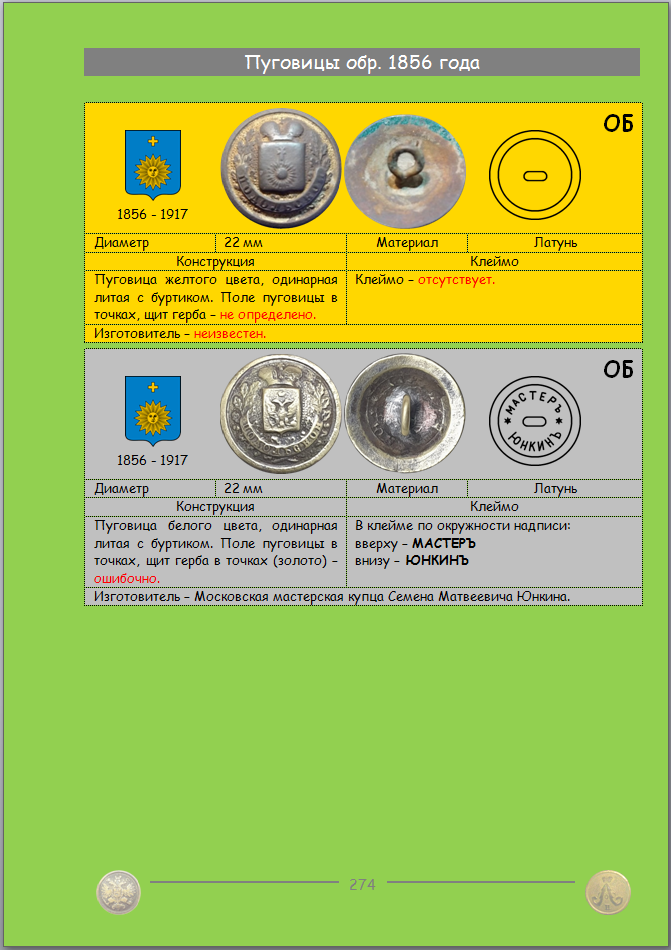
Task: Click the page header Пуговицы обр. 1856 года
Action: (362, 62)
